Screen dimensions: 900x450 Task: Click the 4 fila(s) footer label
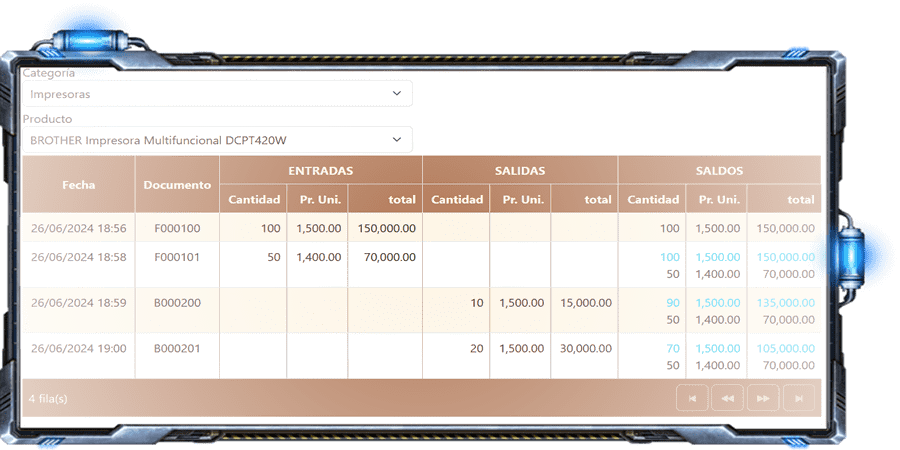coord(48,398)
